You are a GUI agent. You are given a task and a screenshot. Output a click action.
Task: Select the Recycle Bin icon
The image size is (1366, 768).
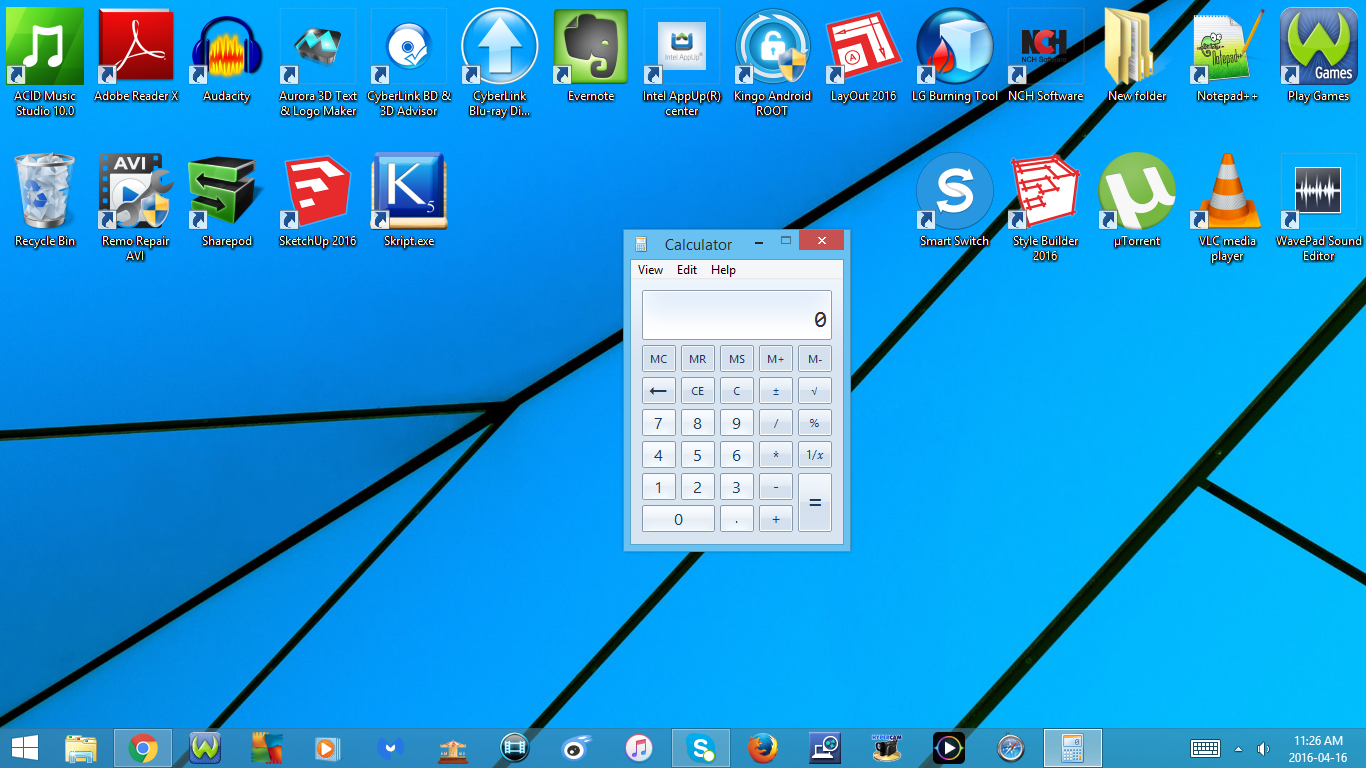coord(45,191)
